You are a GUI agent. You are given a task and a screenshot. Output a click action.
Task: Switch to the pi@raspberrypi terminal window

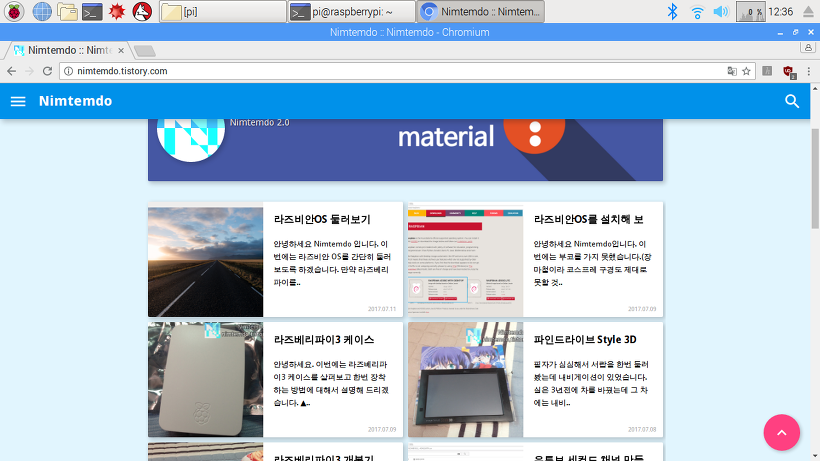tap(352, 11)
